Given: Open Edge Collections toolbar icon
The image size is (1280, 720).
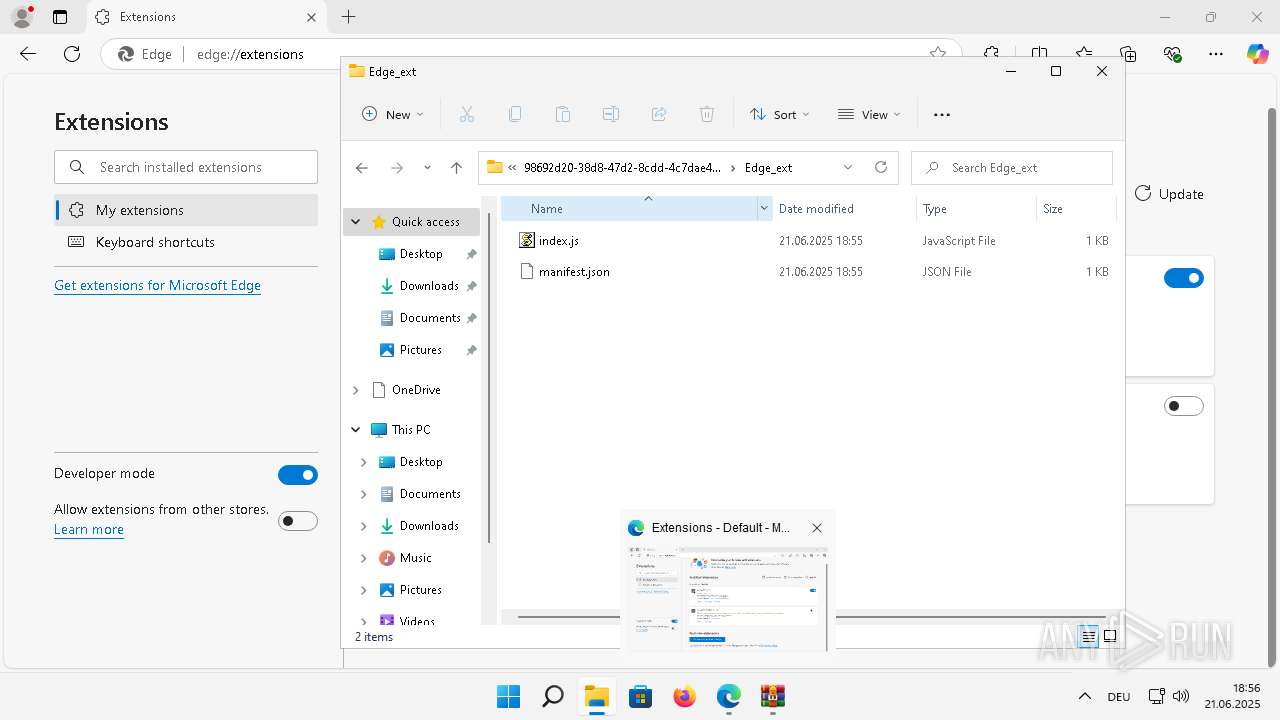Looking at the screenshot, I should (x=1128, y=54).
